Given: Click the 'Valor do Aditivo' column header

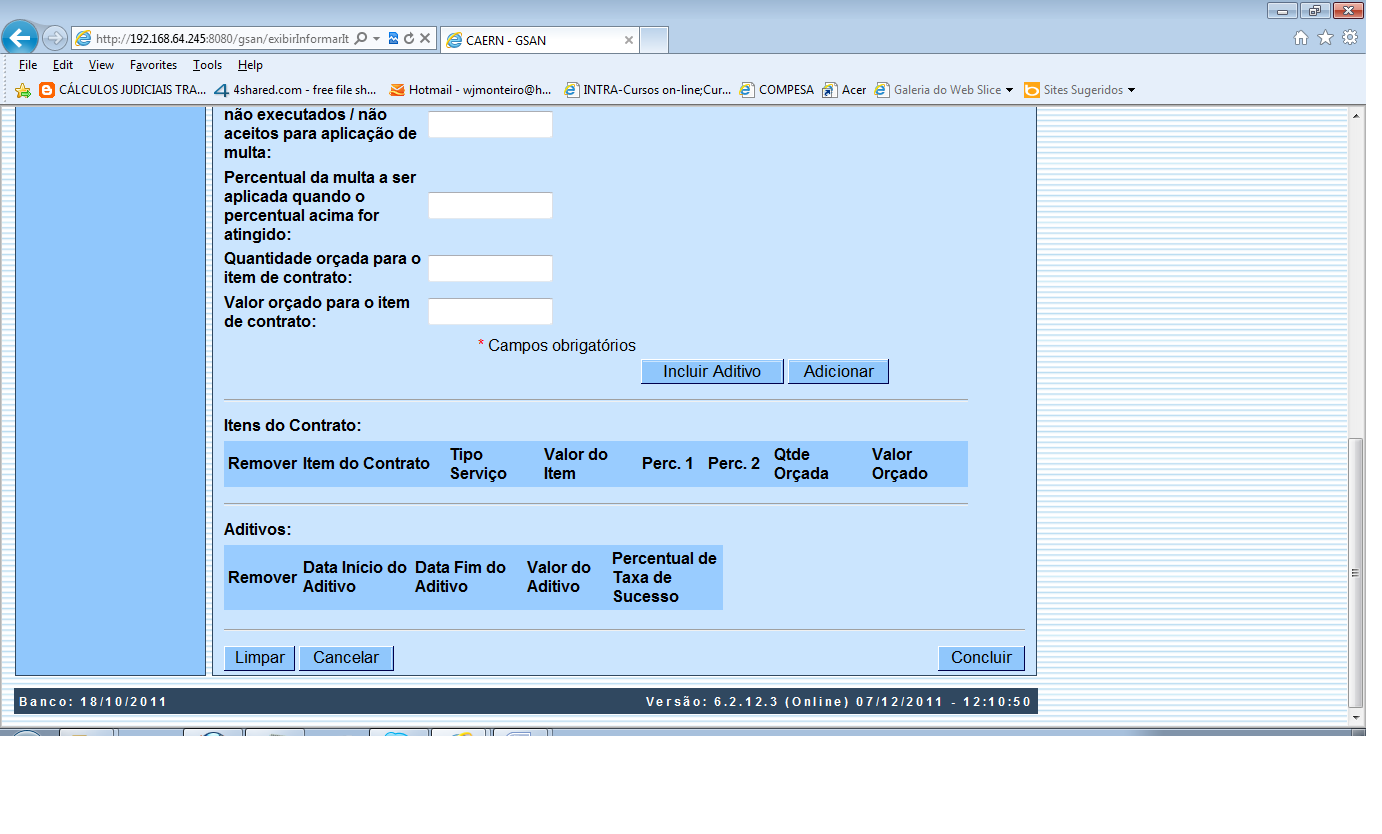Looking at the screenshot, I should 559,577.
